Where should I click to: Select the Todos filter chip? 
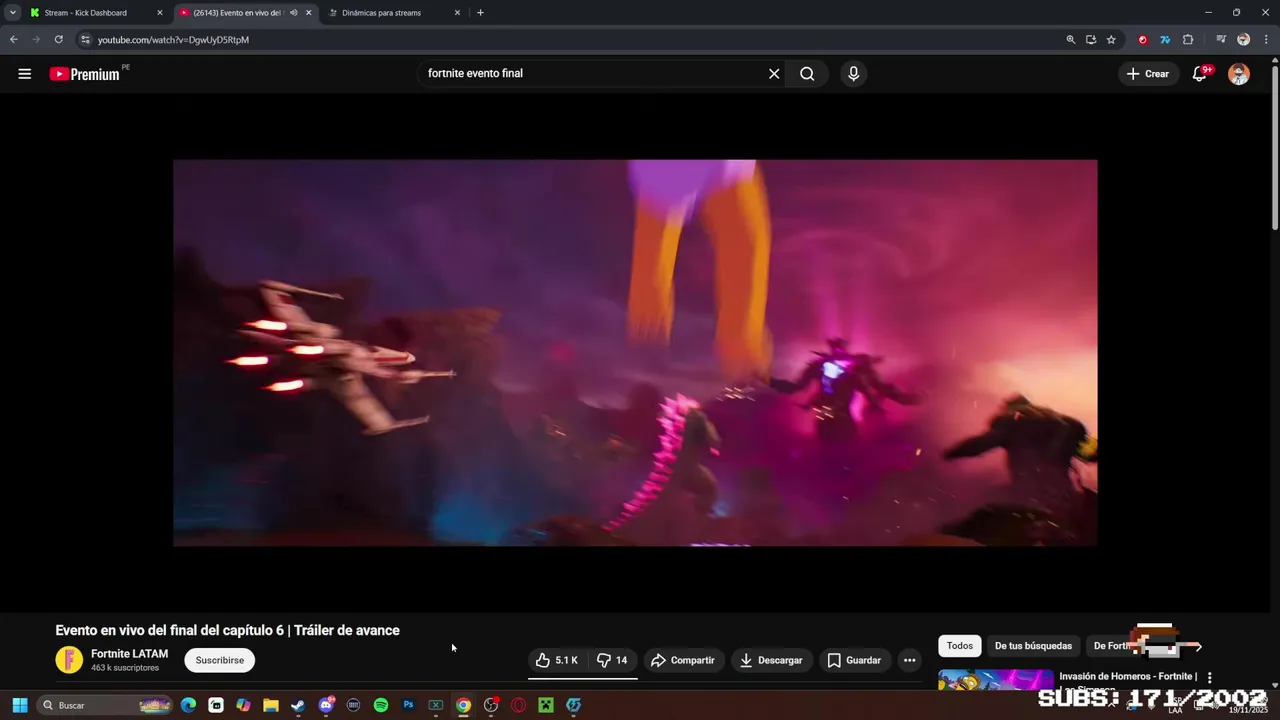tap(960, 646)
